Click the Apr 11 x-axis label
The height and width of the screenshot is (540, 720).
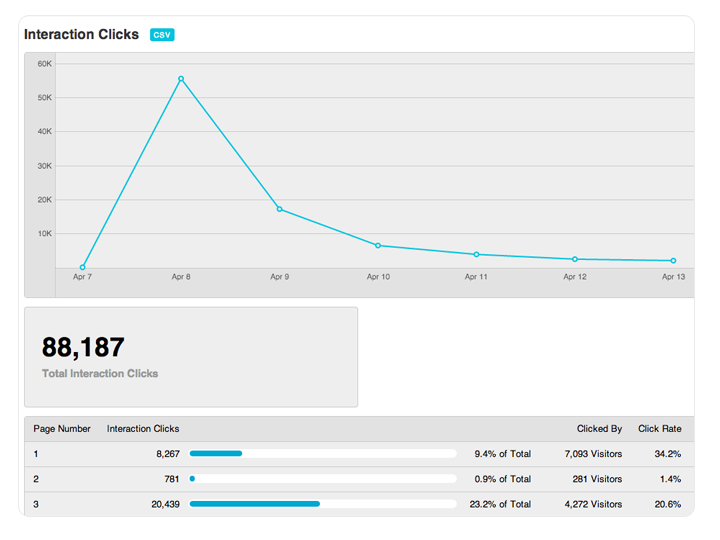476,277
